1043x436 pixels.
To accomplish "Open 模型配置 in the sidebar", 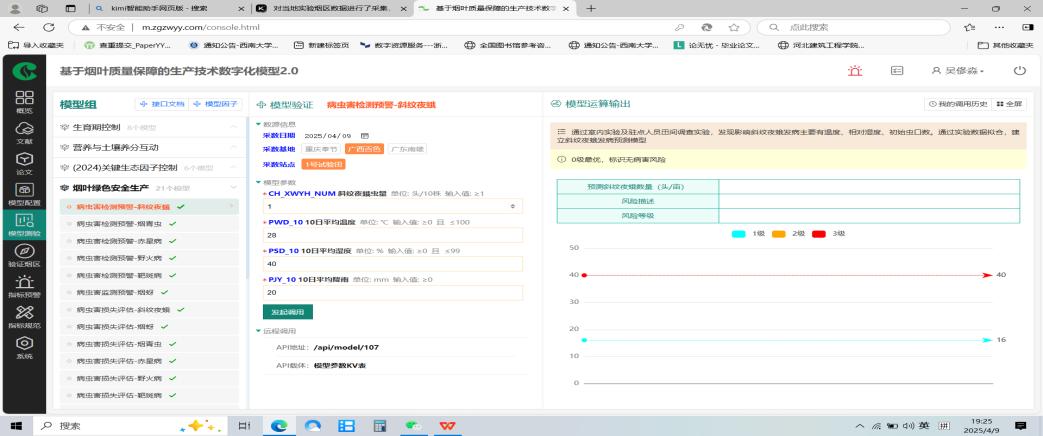I will tap(24, 194).
